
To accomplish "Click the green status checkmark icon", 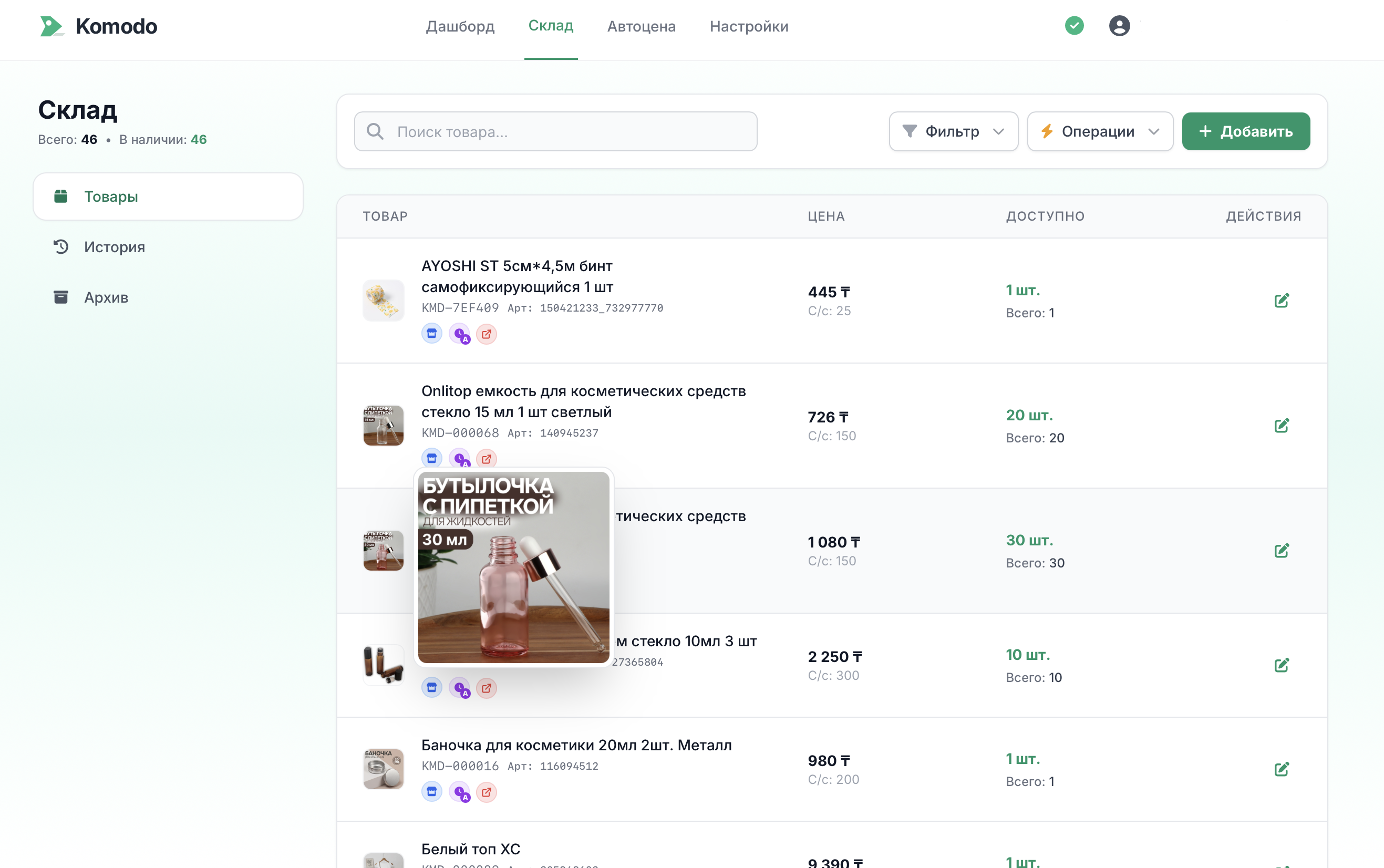I will [1074, 26].
